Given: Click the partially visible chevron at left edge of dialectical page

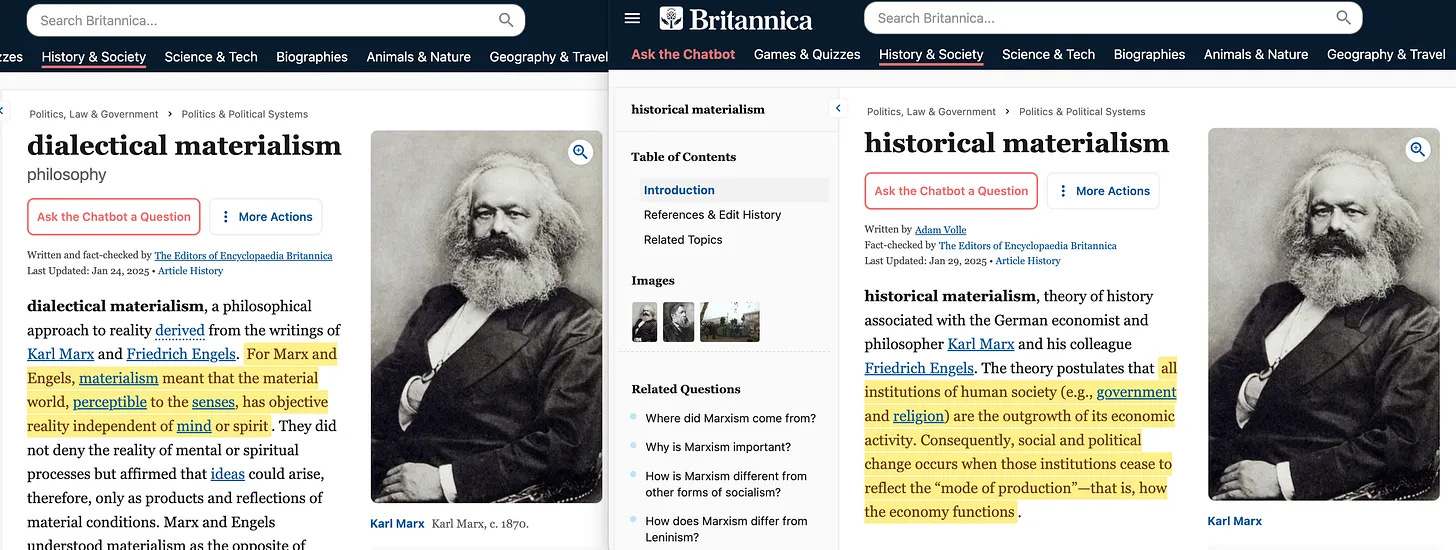Looking at the screenshot, I should 2,110.
